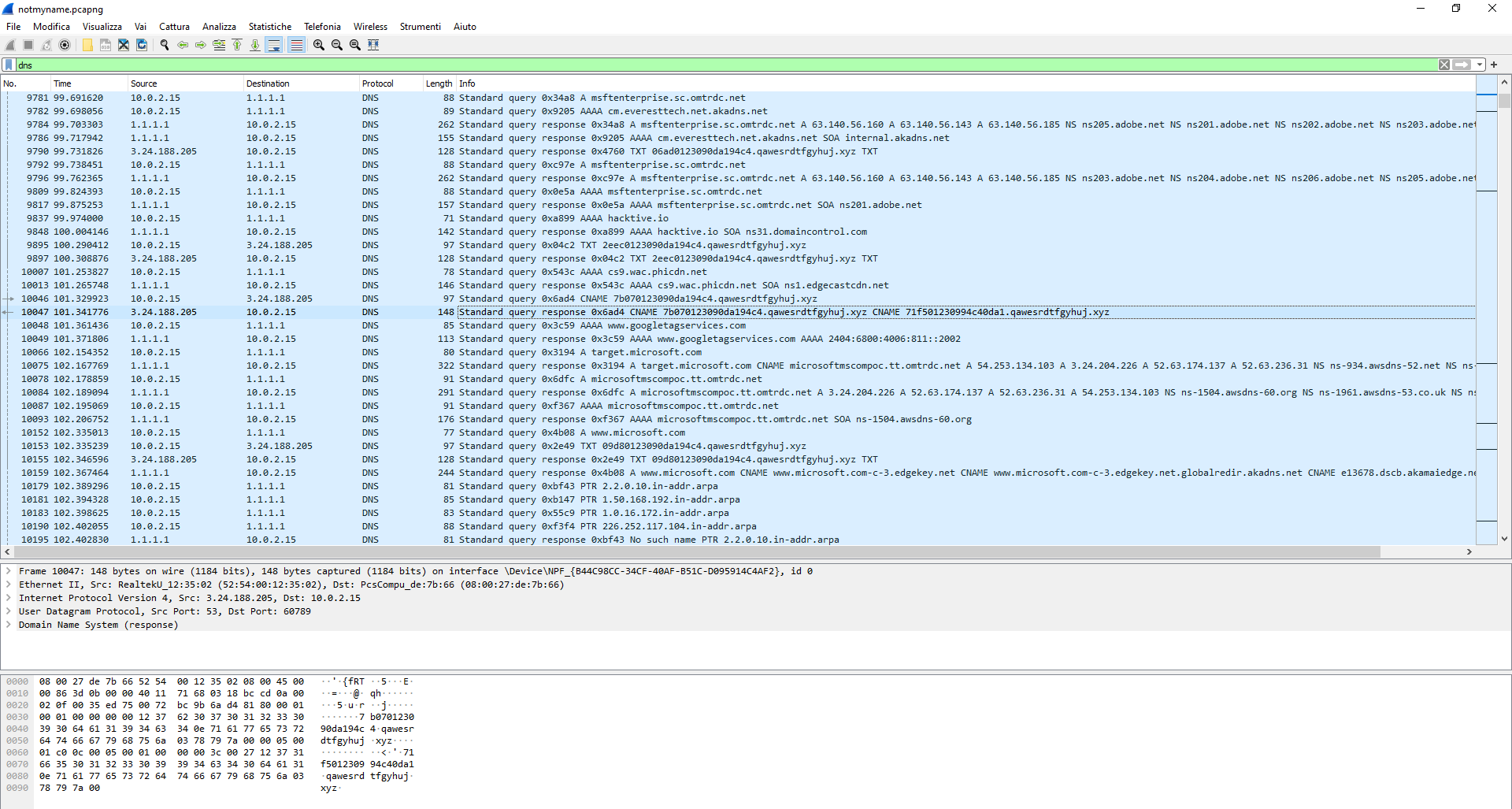
Task: Go to specified packet icon
Action: [x=219, y=45]
